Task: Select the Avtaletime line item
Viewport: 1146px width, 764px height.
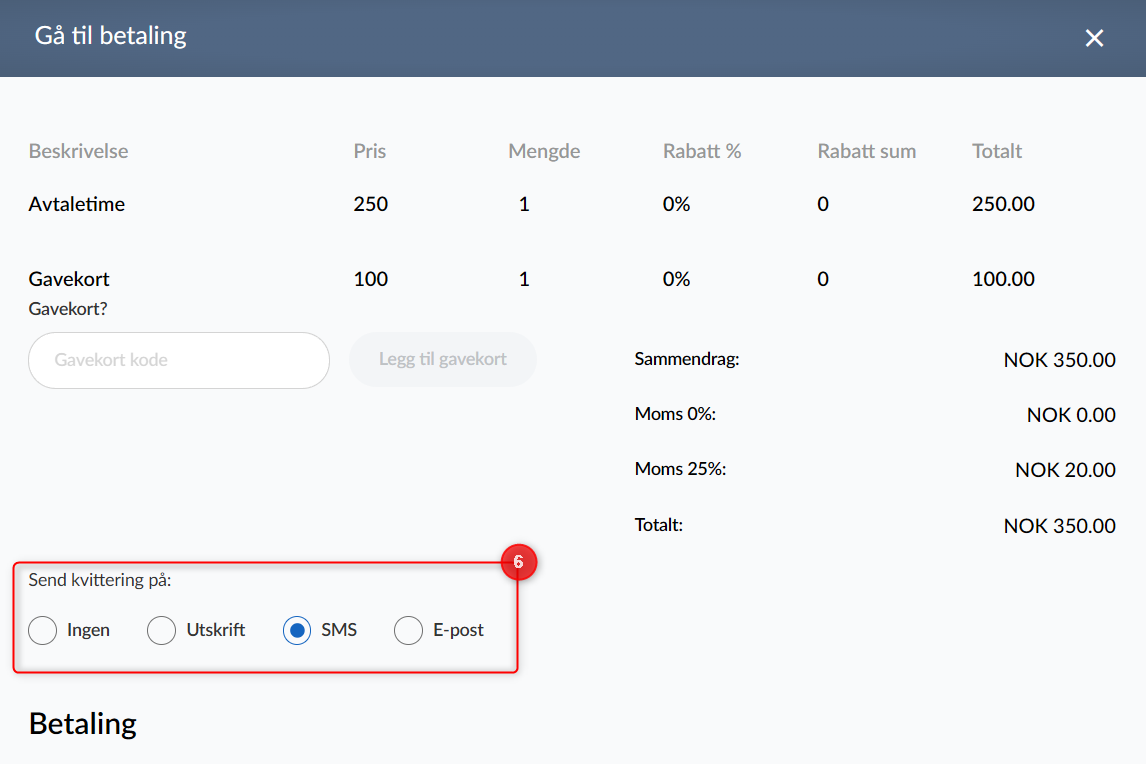Action: [x=77, y=204]
